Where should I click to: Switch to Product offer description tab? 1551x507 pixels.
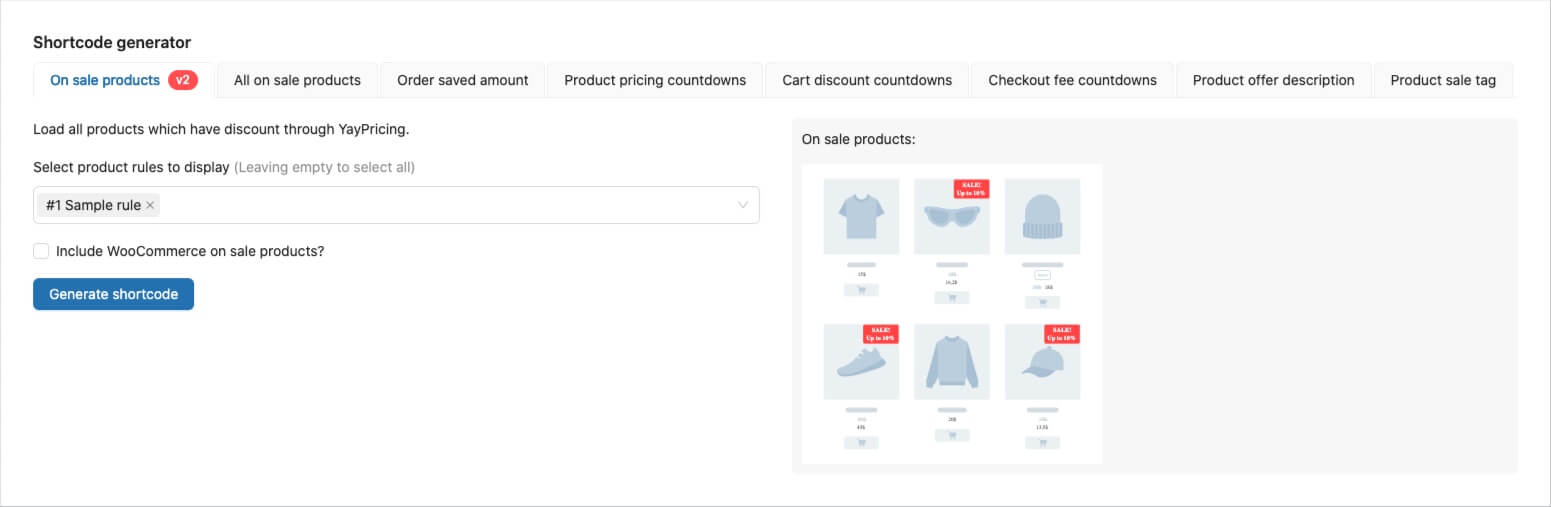(1273, 80)
